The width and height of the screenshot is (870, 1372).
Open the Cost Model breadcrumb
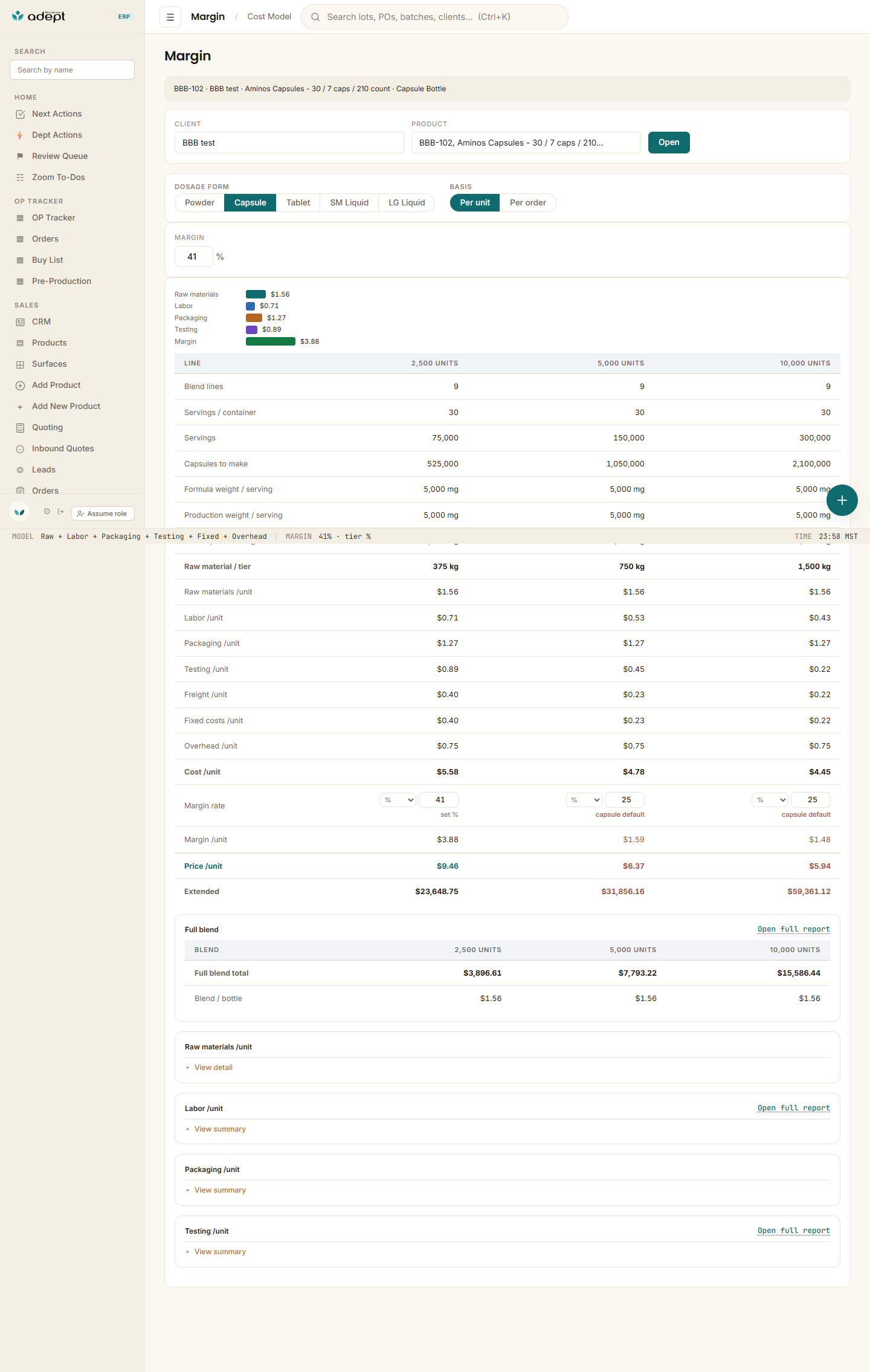click(x=269, y=17)
